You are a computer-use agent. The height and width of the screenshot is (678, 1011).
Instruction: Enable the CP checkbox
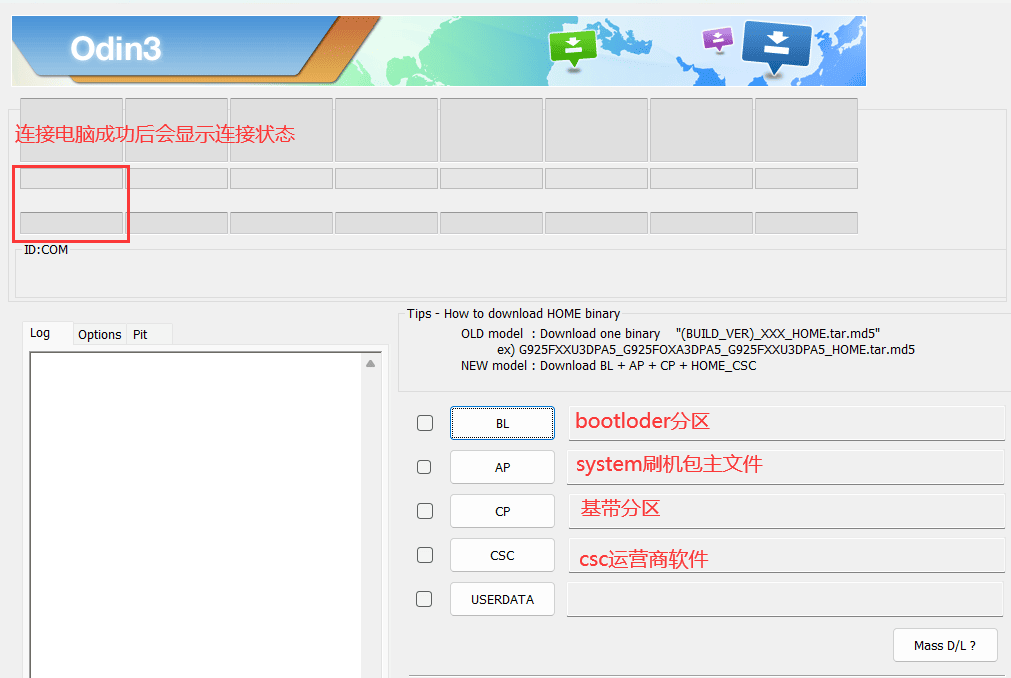[x=425, y=511]
